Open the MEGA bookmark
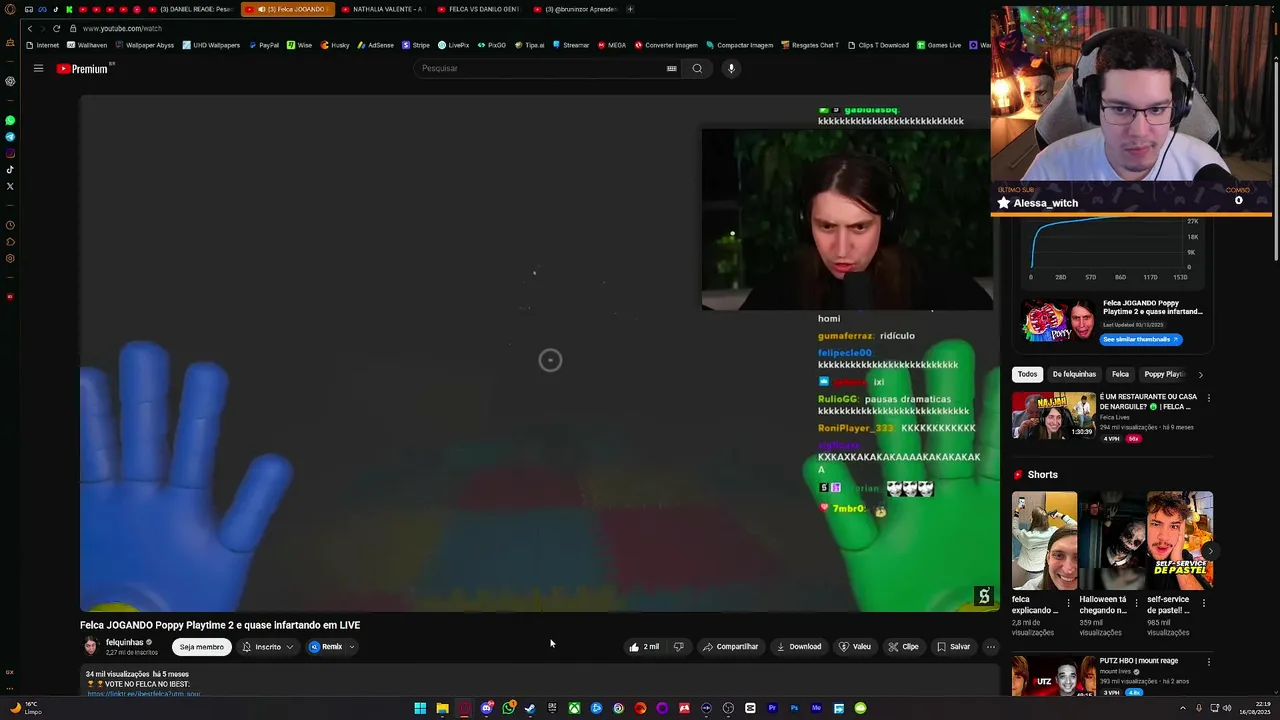This screenshot has height=720, width=1280. point(612,45)
